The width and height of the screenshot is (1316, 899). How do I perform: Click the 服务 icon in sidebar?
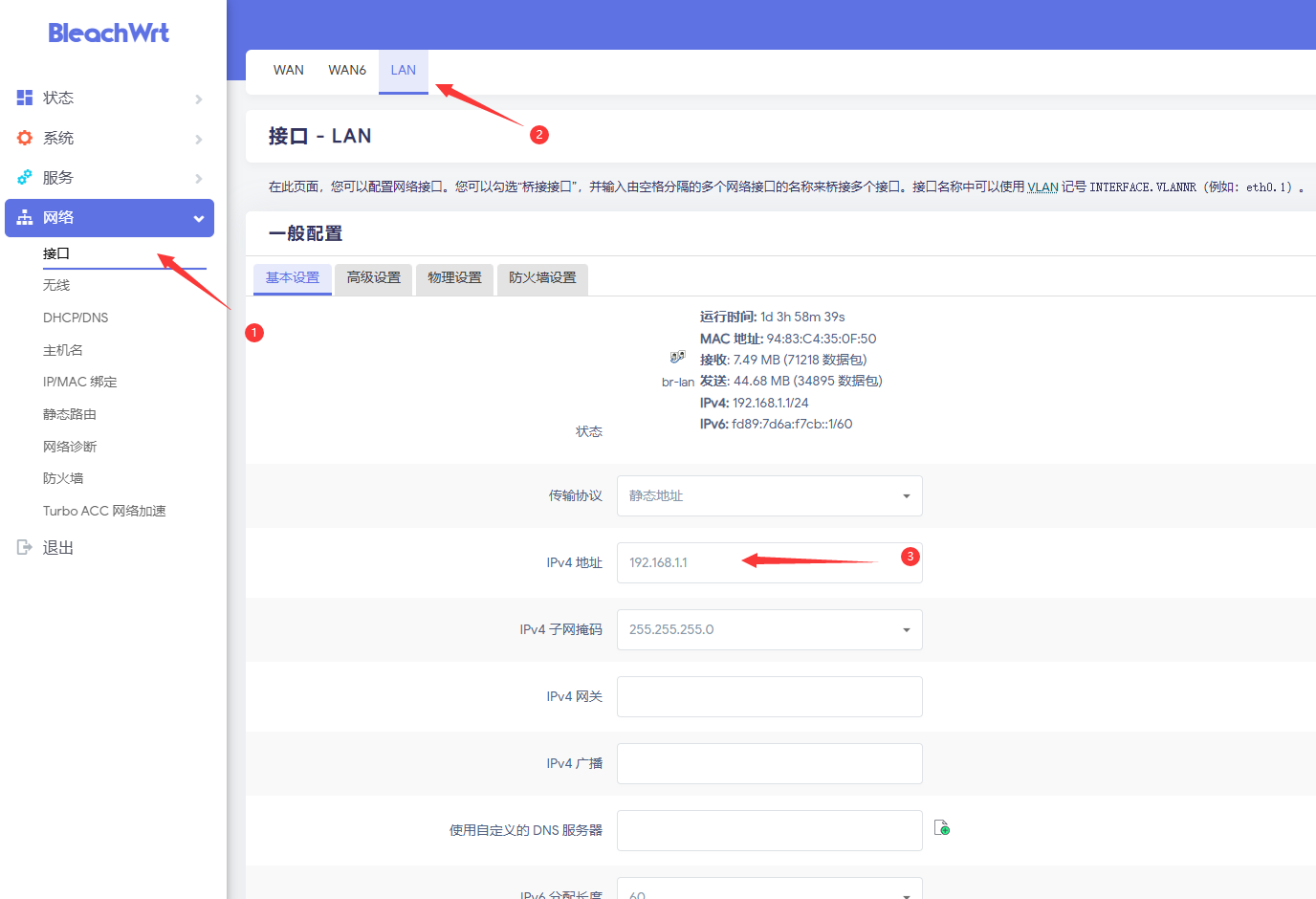point(25,177)
